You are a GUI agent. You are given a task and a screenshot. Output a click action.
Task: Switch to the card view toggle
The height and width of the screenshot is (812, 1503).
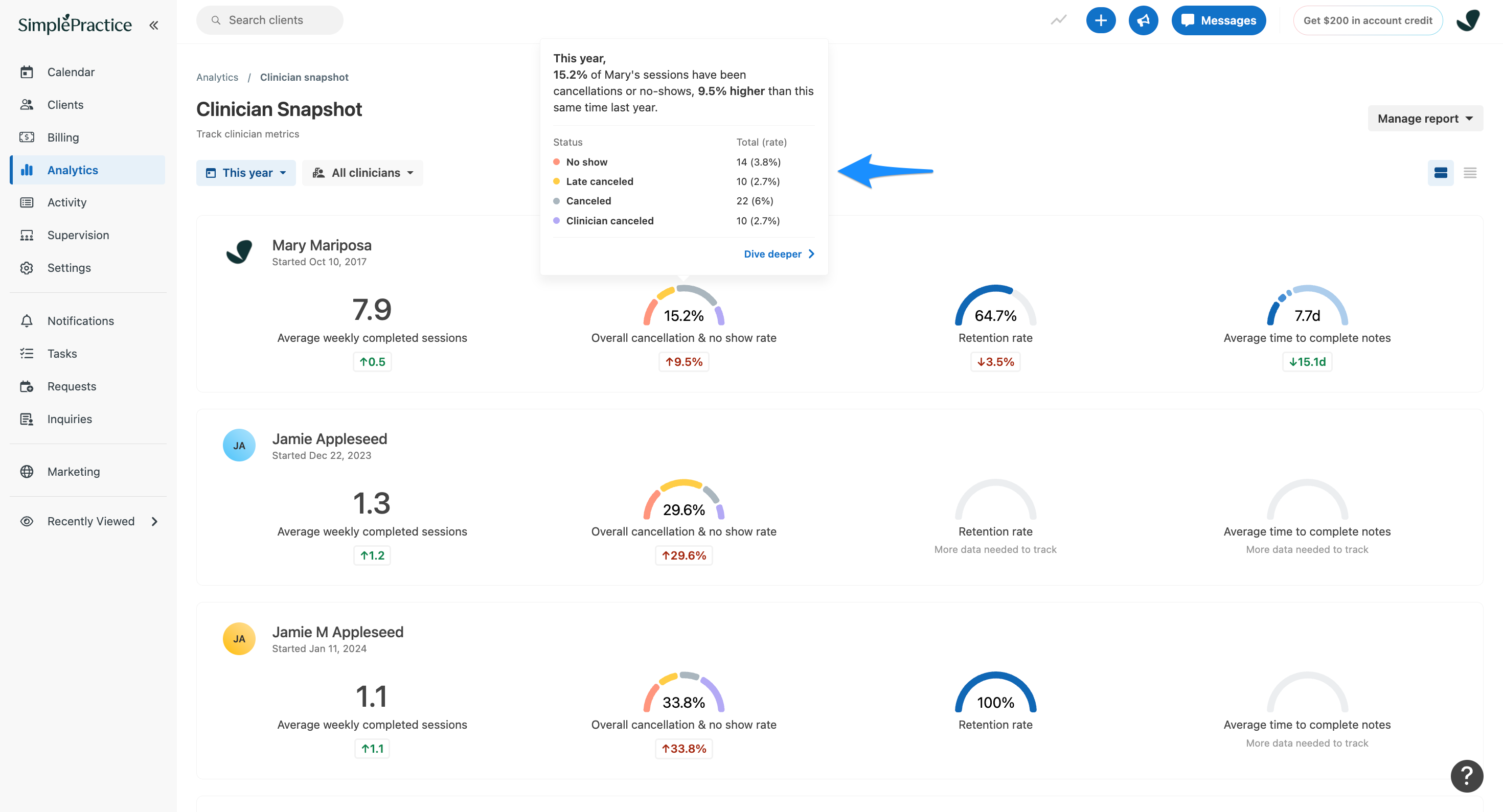1440,173
